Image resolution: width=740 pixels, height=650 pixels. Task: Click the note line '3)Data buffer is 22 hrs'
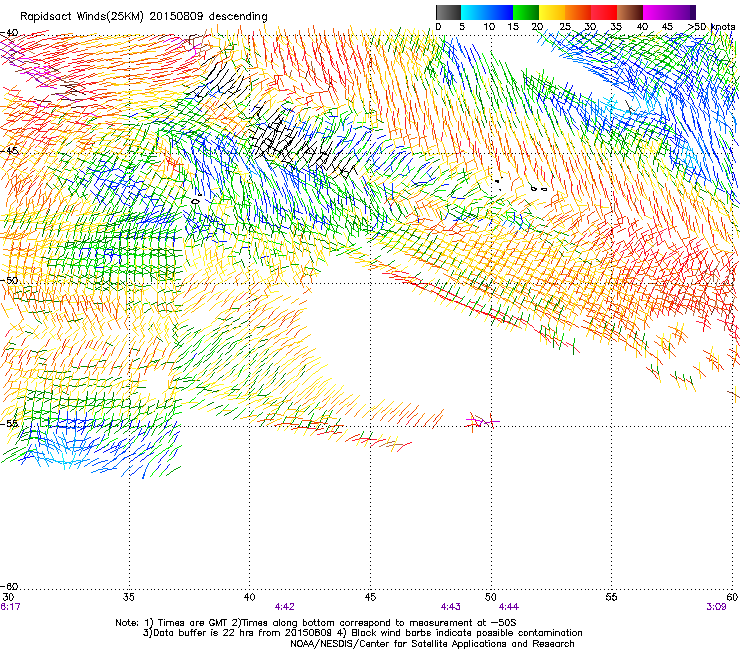click(x=362, y=633)
